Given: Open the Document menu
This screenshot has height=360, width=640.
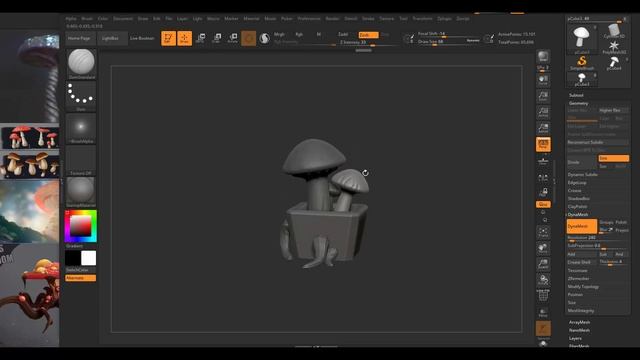Looking at the screenshot, I should [123, 19].
